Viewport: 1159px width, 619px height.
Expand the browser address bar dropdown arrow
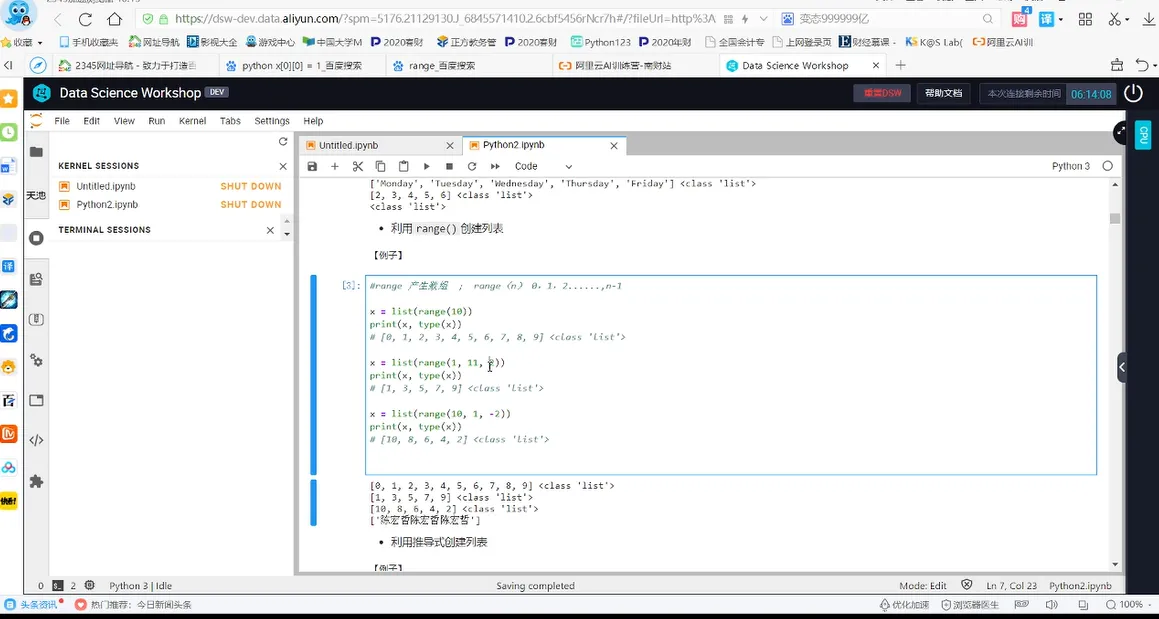pyautogui.click(x=764, y=19)
